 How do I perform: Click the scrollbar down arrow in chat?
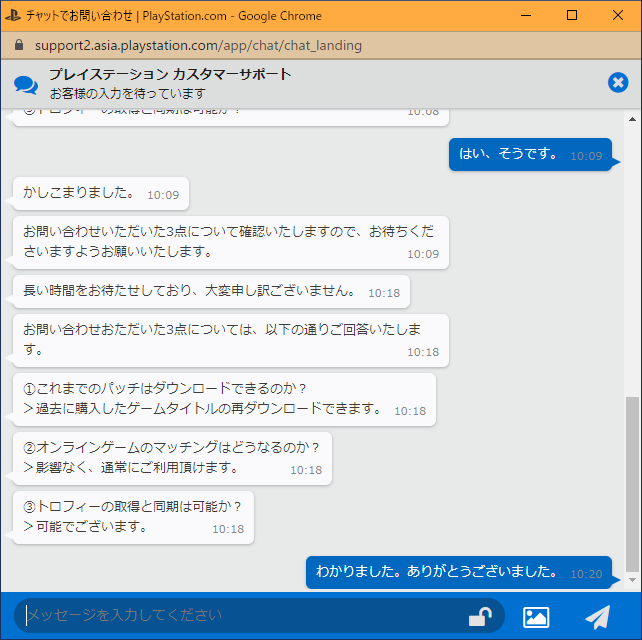tap(633, 580)
